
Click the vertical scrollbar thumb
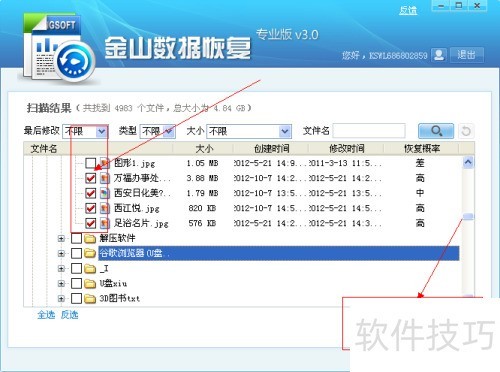point(468,217)
